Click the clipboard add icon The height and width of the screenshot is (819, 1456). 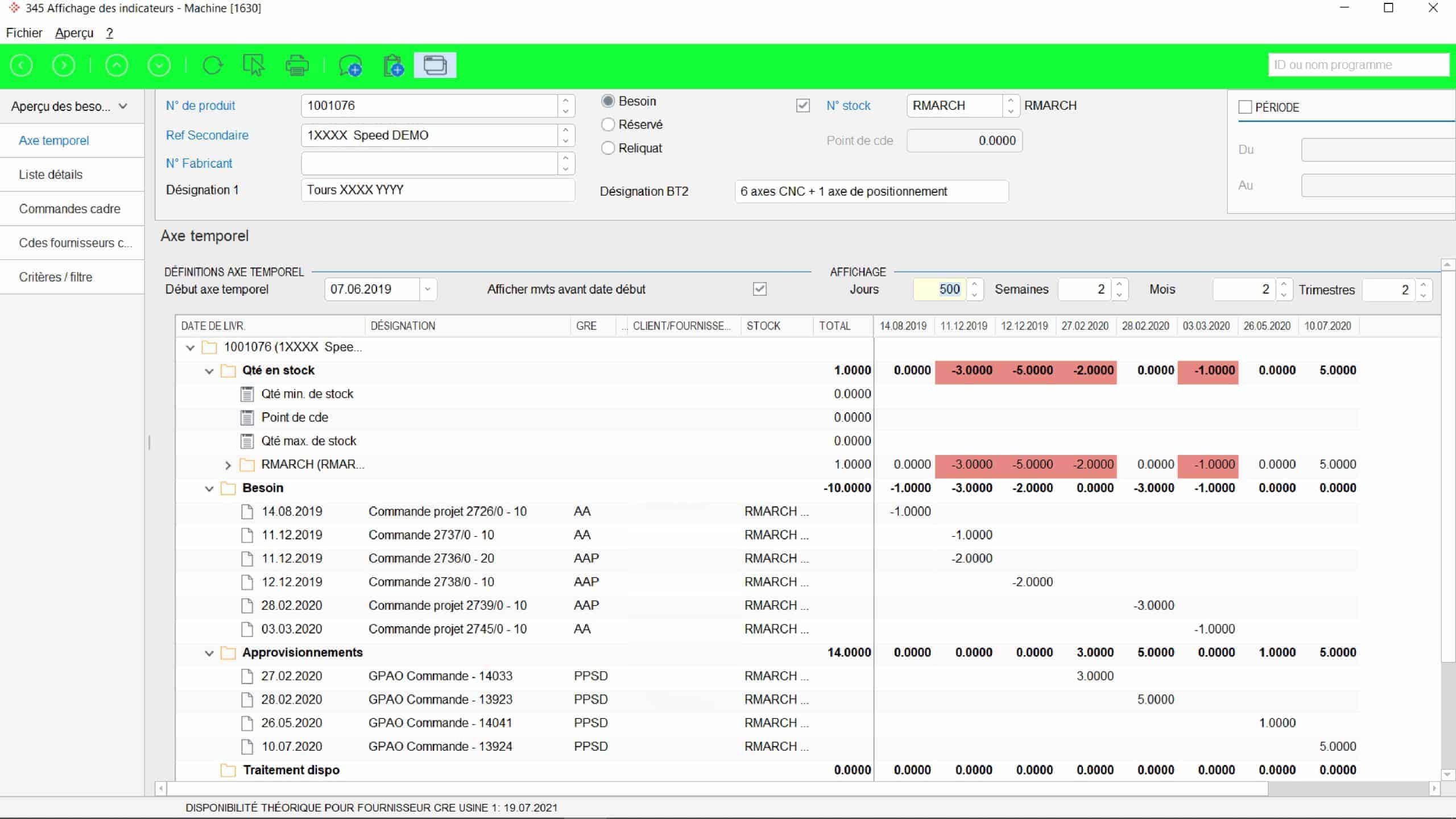click(393, 65)
